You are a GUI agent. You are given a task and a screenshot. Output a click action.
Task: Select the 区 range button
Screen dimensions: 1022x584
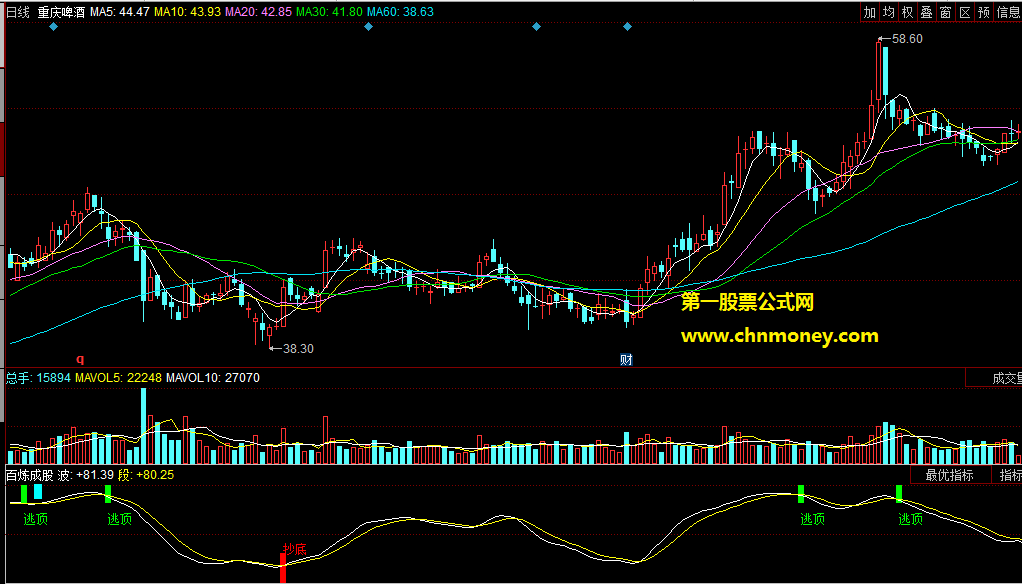click(965, 12)
